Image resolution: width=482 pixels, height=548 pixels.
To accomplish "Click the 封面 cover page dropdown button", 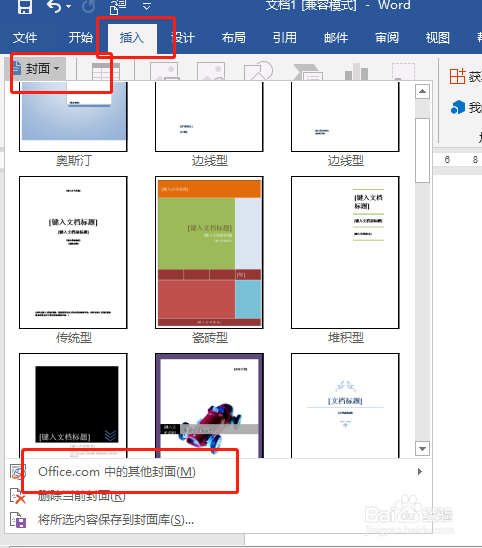I will 36,68.
